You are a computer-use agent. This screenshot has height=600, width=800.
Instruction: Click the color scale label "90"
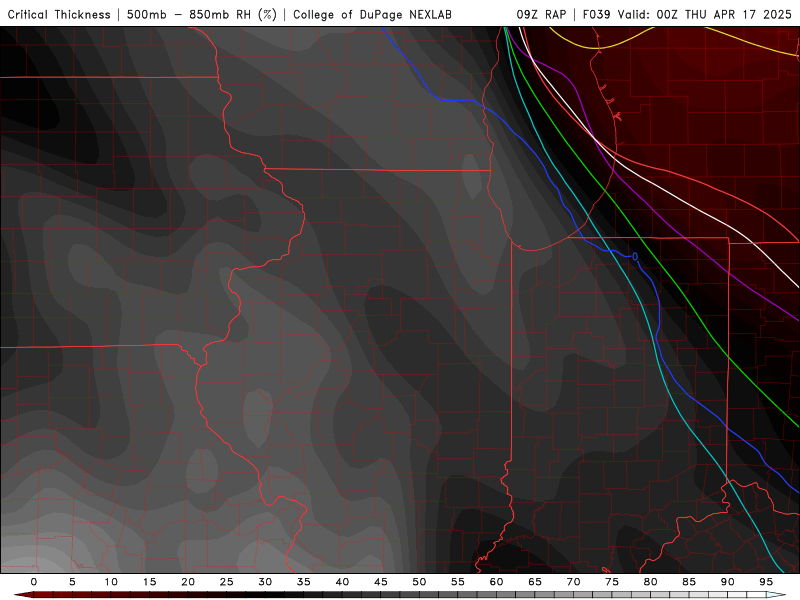click(728, 582)
